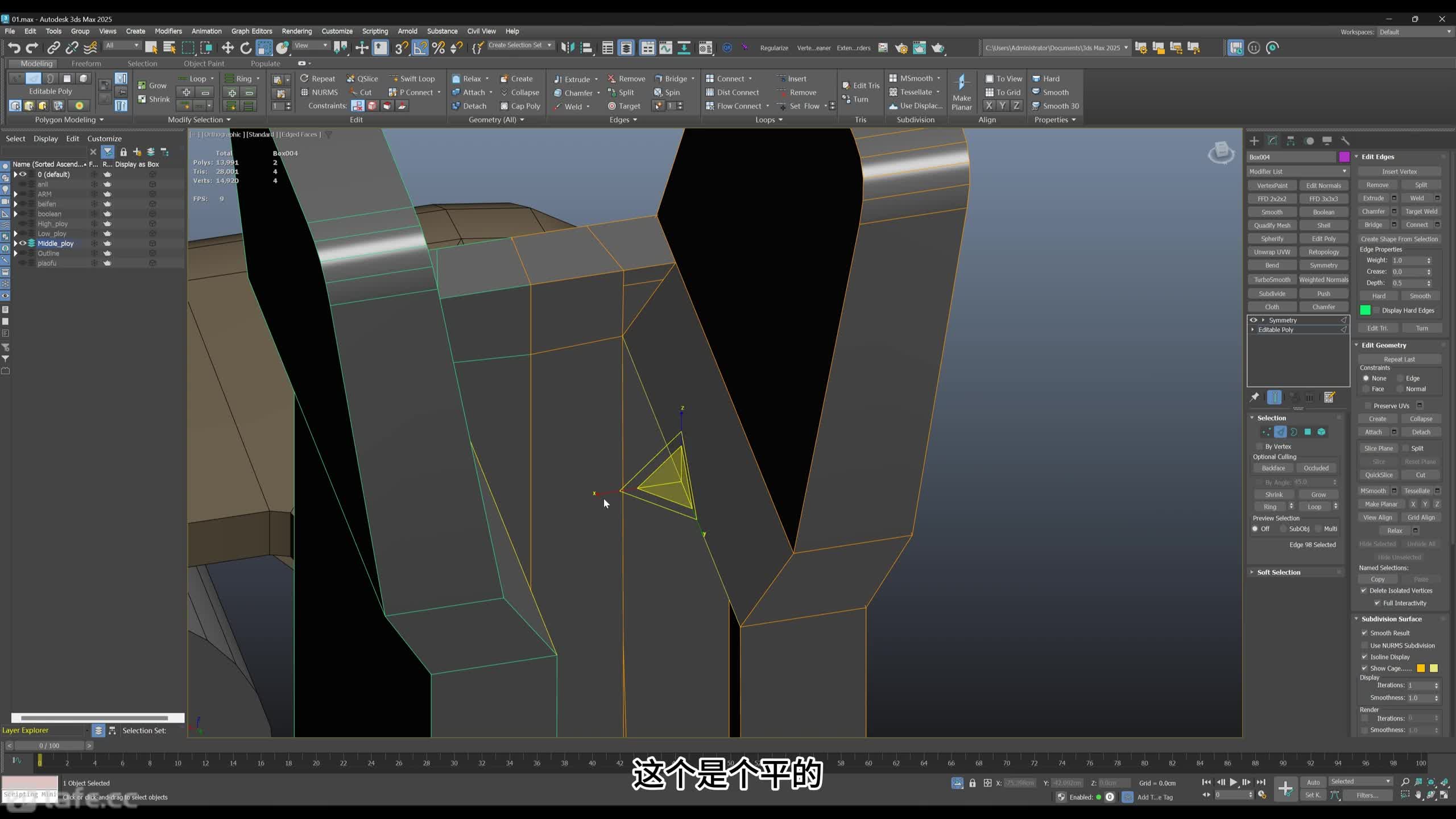
Task: Open the Modifier List dropdown
Action: point(1298,171)
